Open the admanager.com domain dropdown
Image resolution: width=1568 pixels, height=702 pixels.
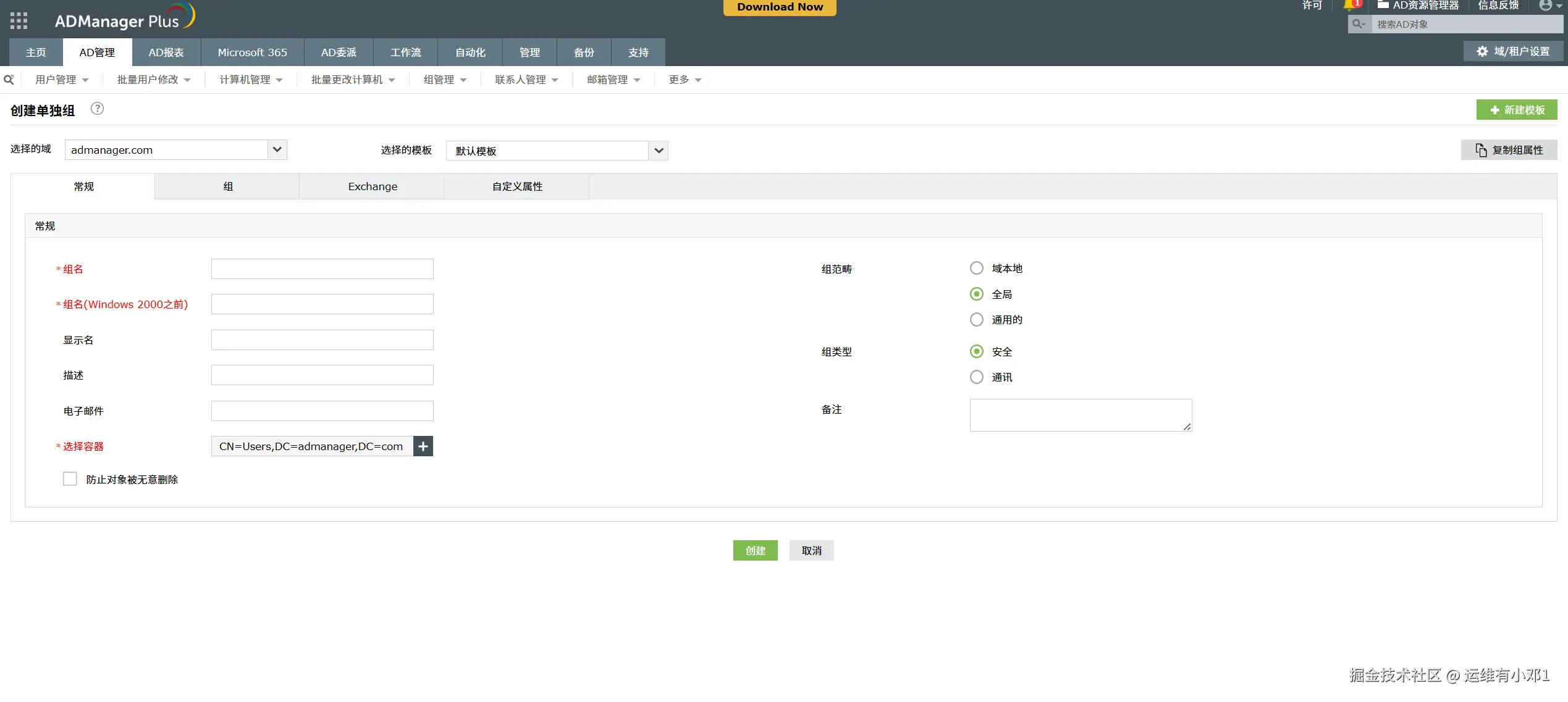click(277, 149)
